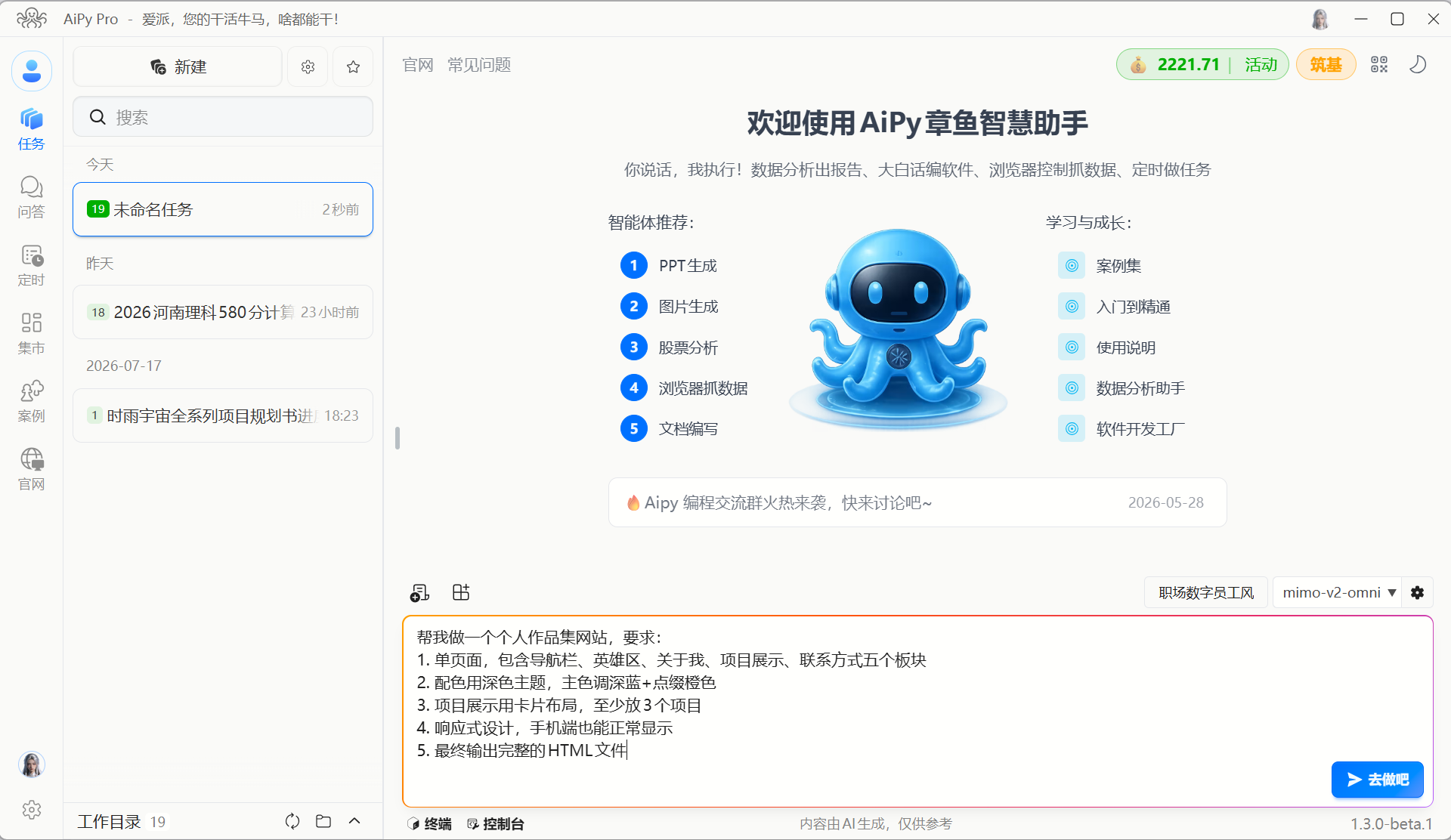Click the star favorites icon

[353, 66]
